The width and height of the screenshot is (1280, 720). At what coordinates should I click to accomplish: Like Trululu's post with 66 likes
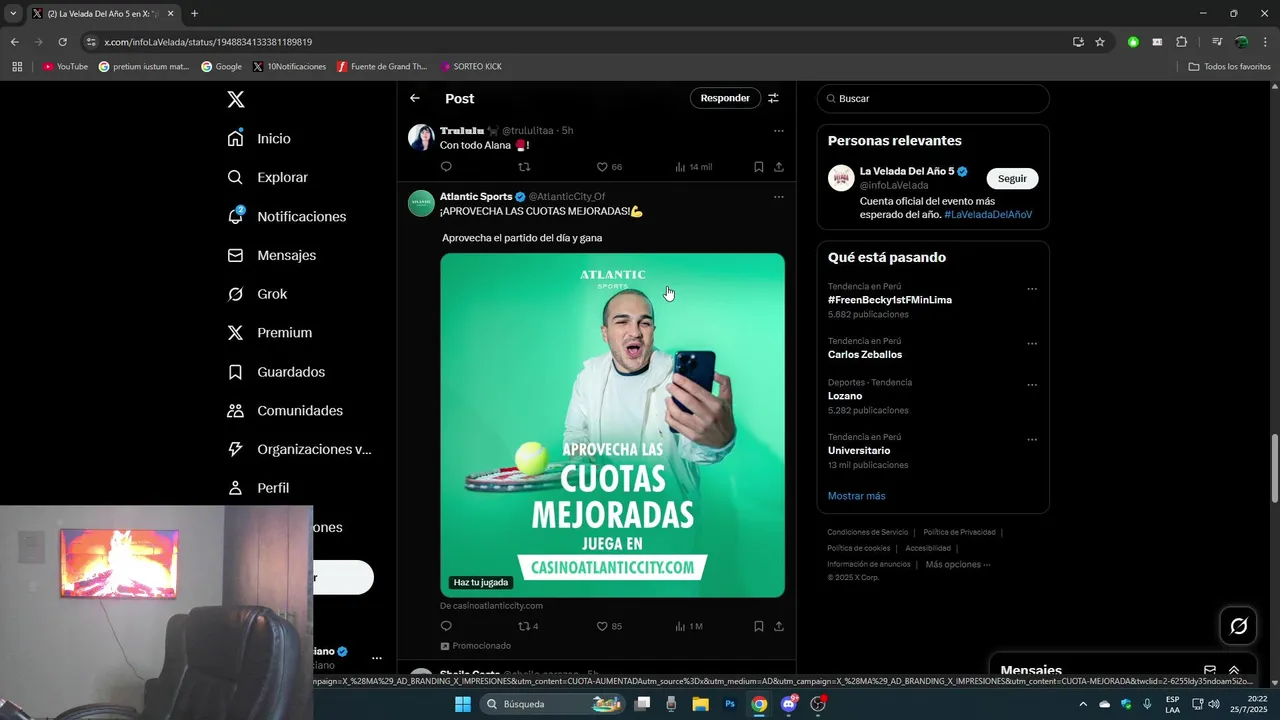(609, 167)
